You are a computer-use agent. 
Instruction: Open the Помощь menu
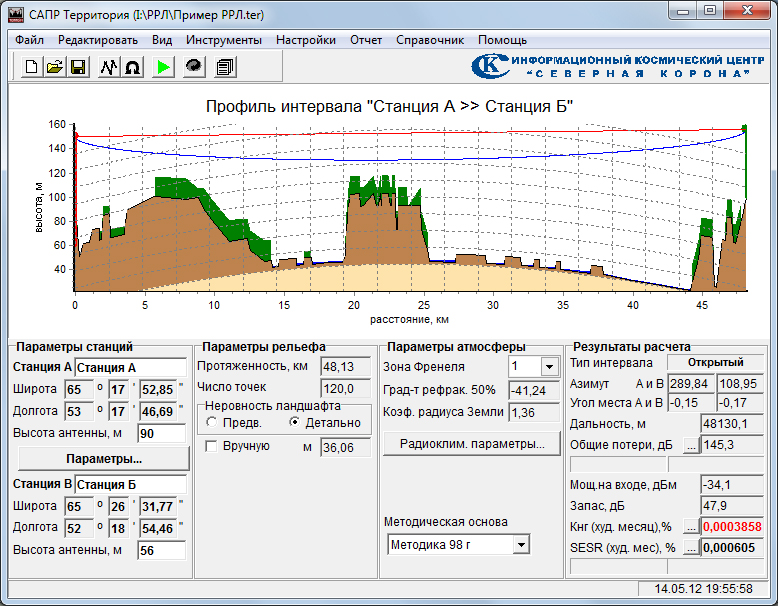(502, 40)
